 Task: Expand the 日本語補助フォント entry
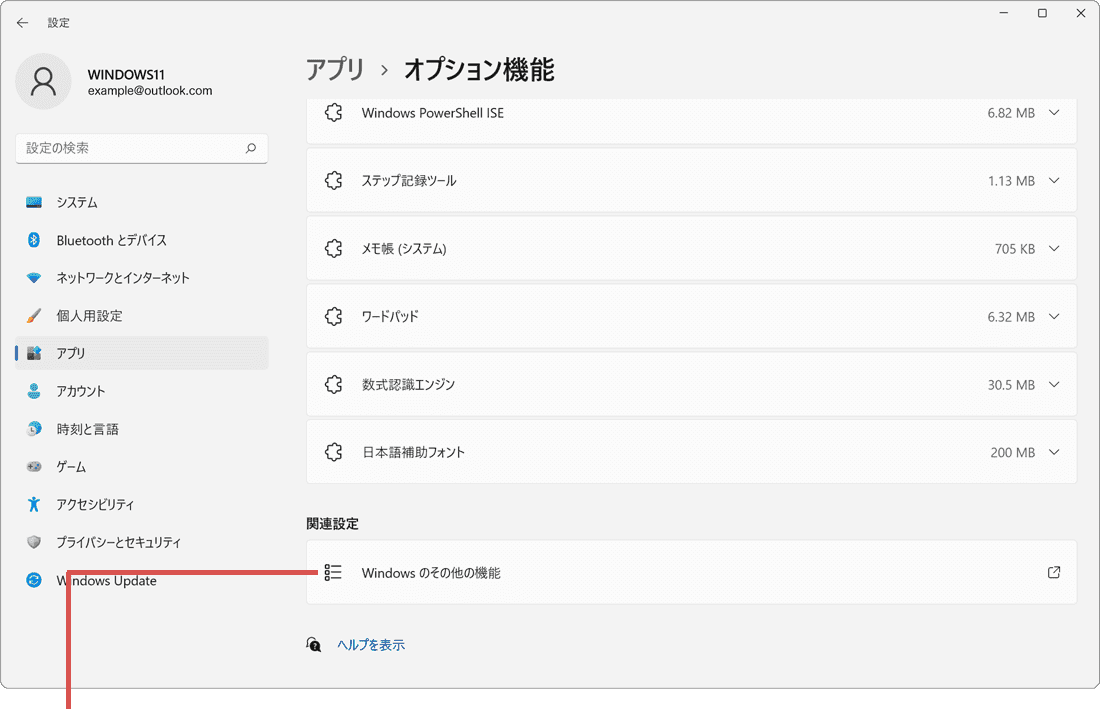[1053, 451]
